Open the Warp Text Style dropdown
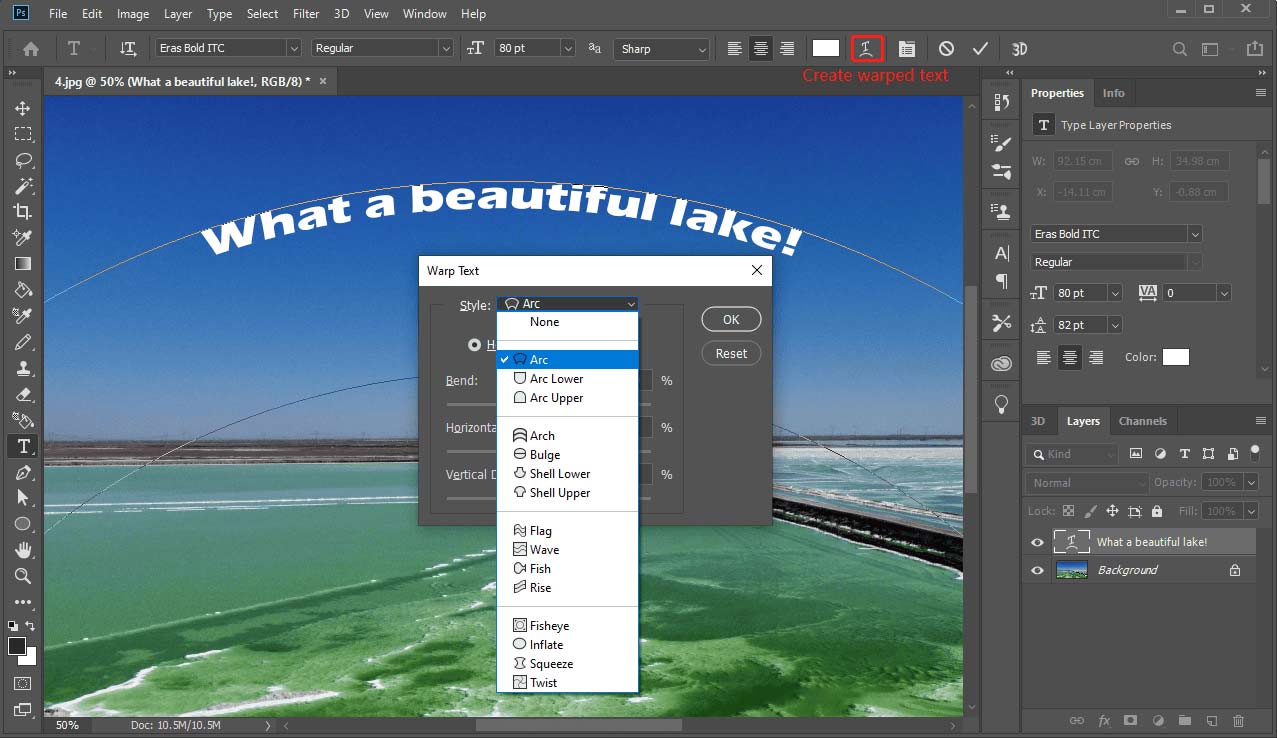This screenshot has height=738, width=1277. [x=567, y=304]
